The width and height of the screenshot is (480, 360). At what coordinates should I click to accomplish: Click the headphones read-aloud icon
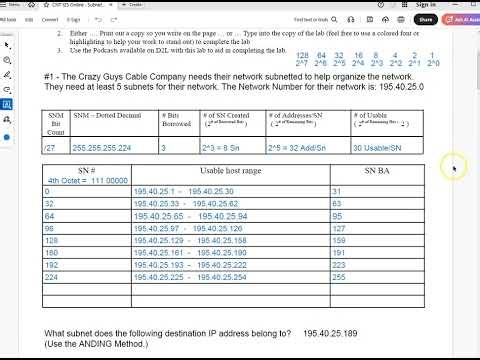[351, 20]
